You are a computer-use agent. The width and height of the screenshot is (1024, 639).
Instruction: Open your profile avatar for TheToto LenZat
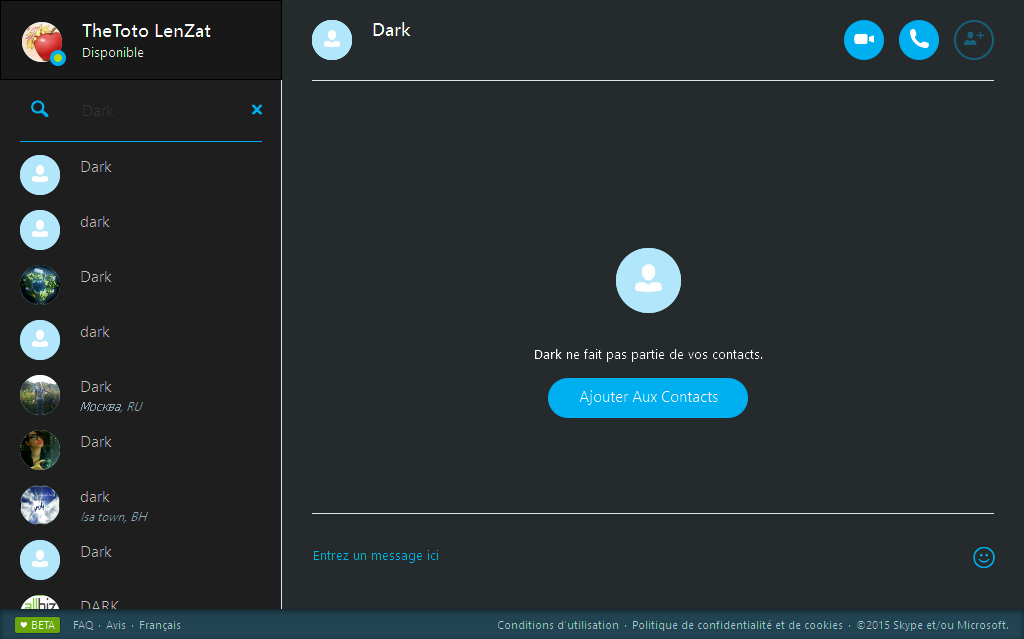tap(40, 40)
